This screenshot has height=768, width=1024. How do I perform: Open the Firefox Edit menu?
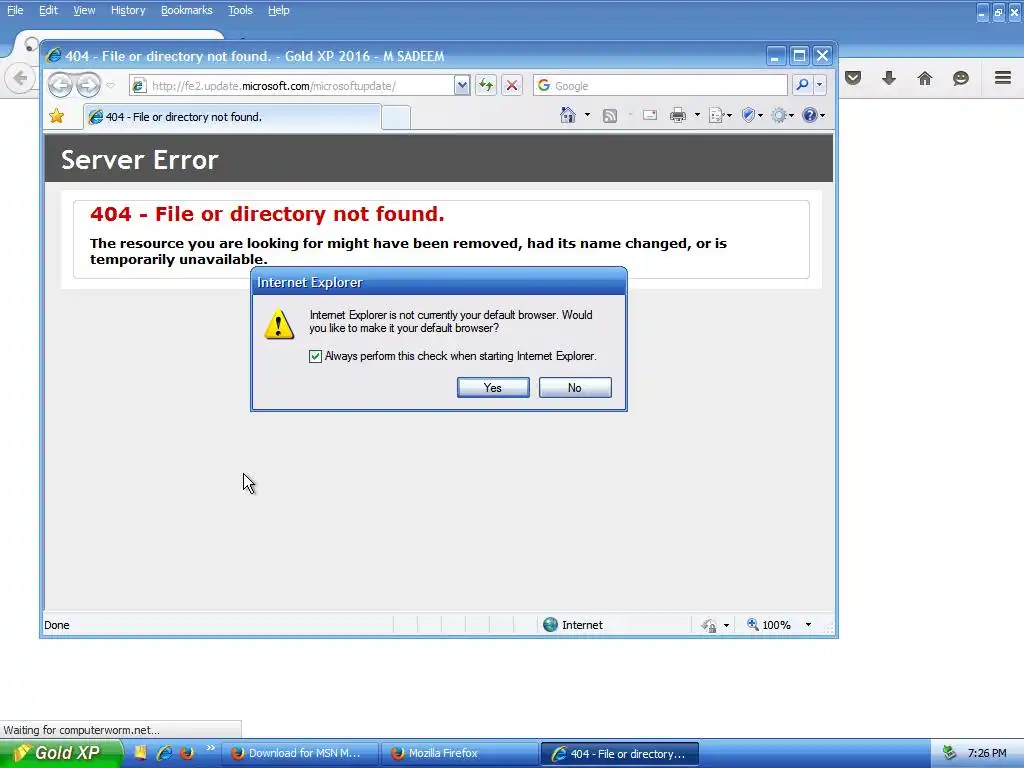click(x=48, y=10)
